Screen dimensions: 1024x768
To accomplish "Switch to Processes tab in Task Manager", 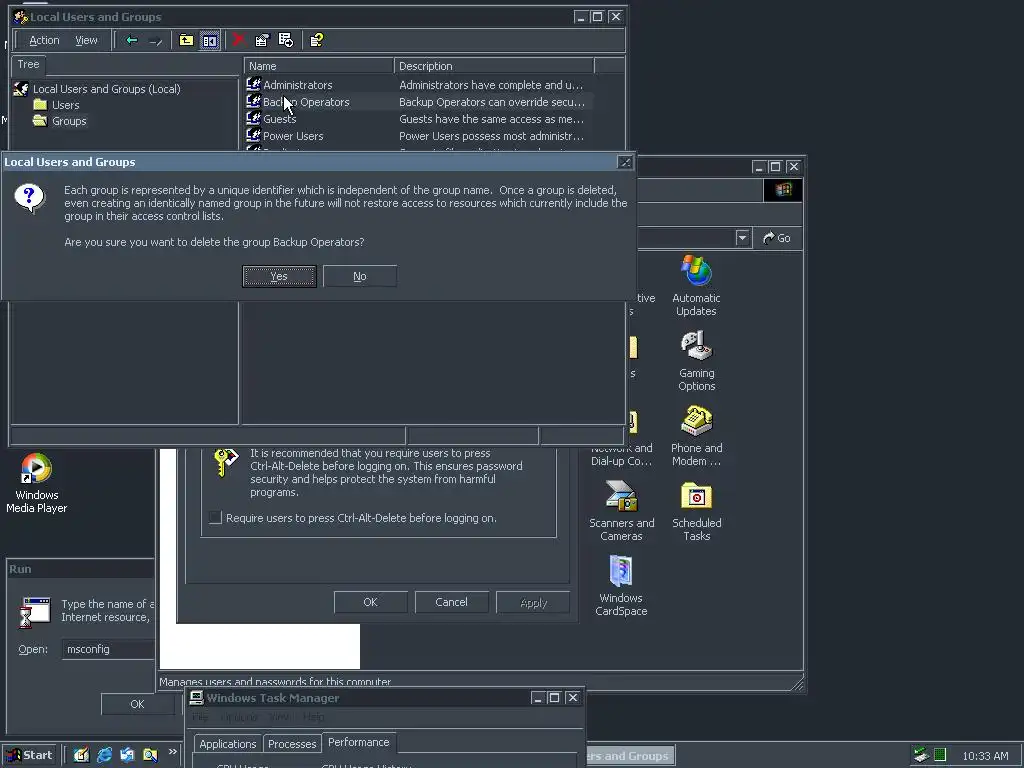I will tap(292, 744).
